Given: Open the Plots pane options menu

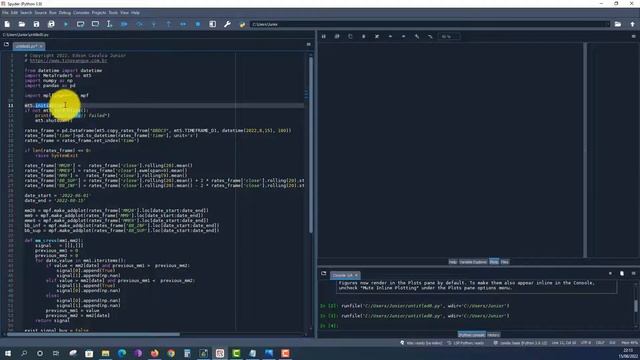Looking at the screenshot, I should coord(633,36).
